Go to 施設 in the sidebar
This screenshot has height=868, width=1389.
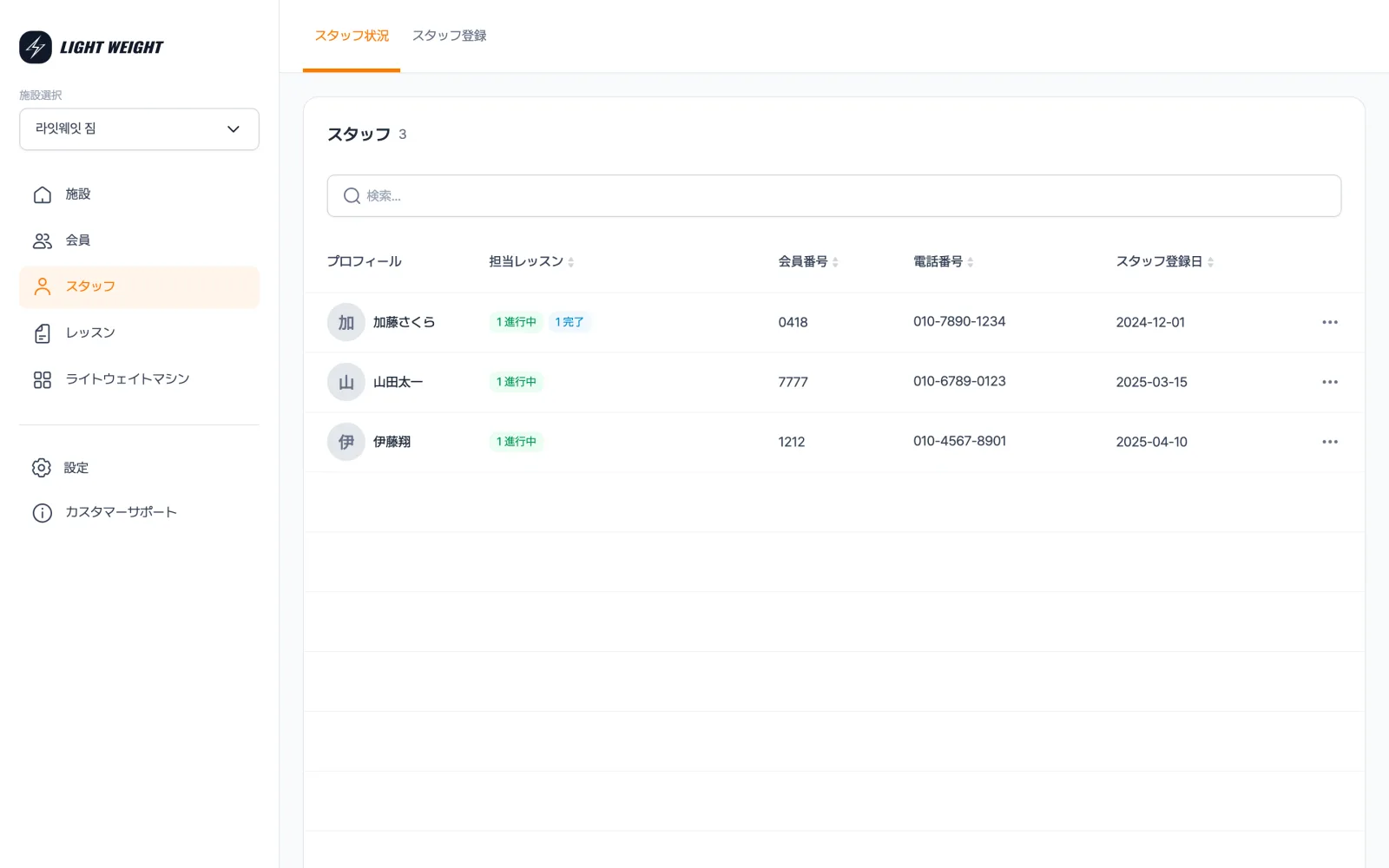tap(139, 194)
